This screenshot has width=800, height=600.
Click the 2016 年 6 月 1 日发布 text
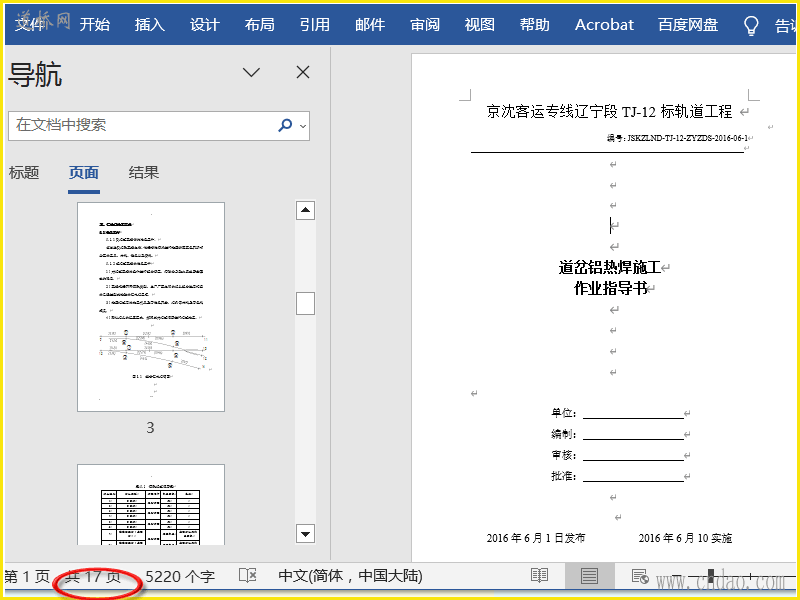pyautogui.click(x=536, y=538)
